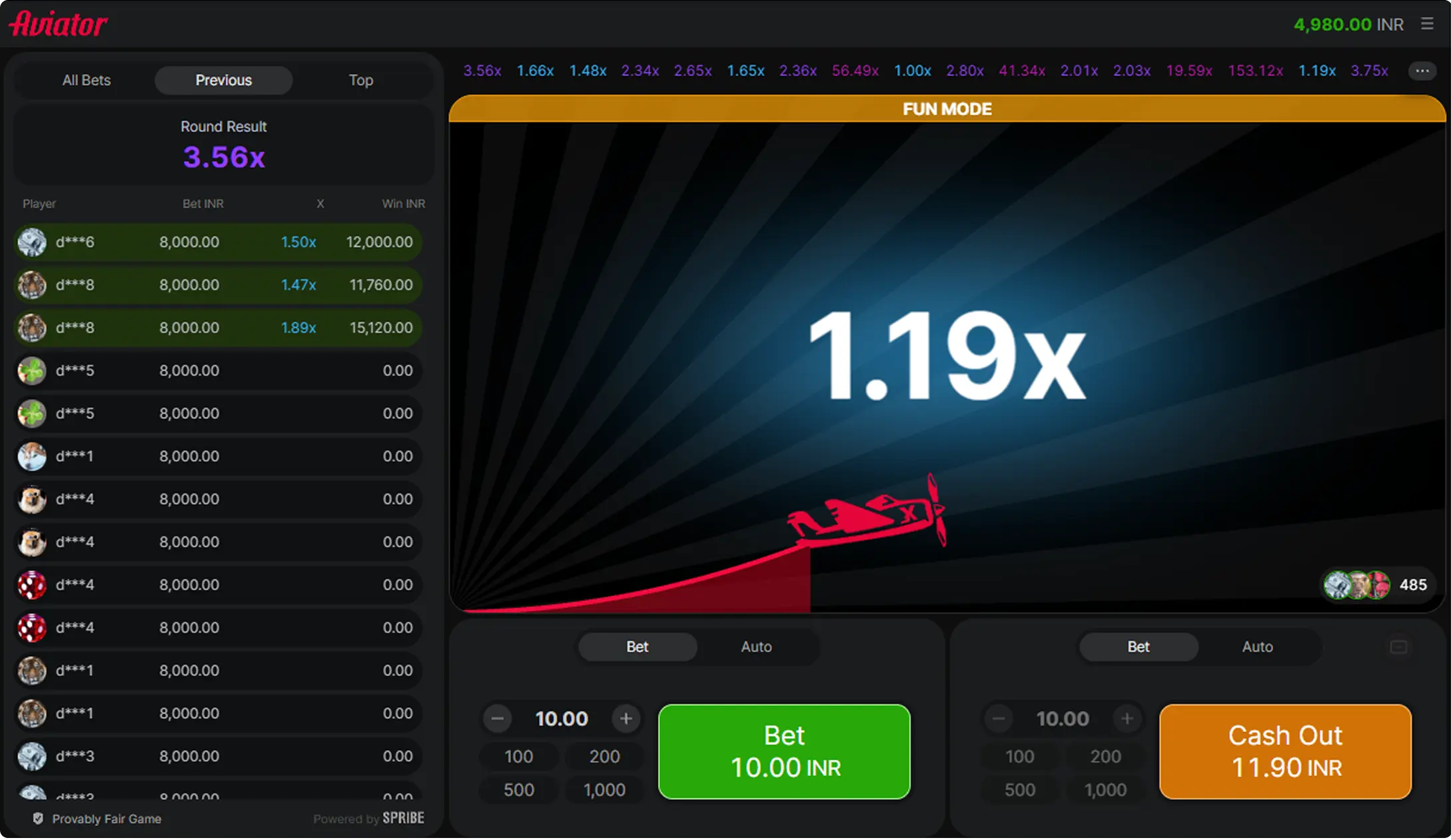Switch right panel to Auto mode

point(1257,647)
